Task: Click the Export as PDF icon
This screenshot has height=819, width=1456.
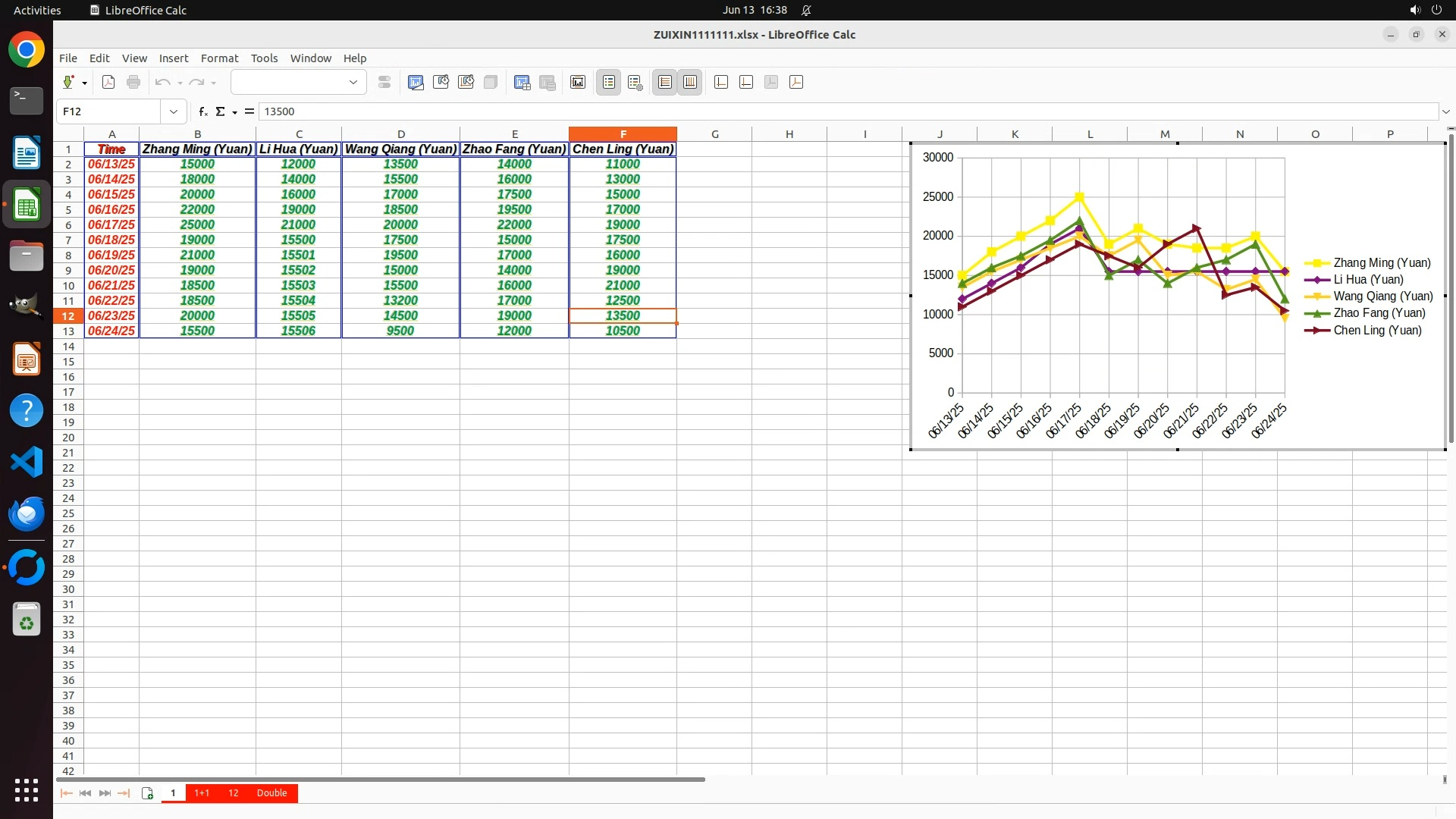Action: (x=108, y=82)
